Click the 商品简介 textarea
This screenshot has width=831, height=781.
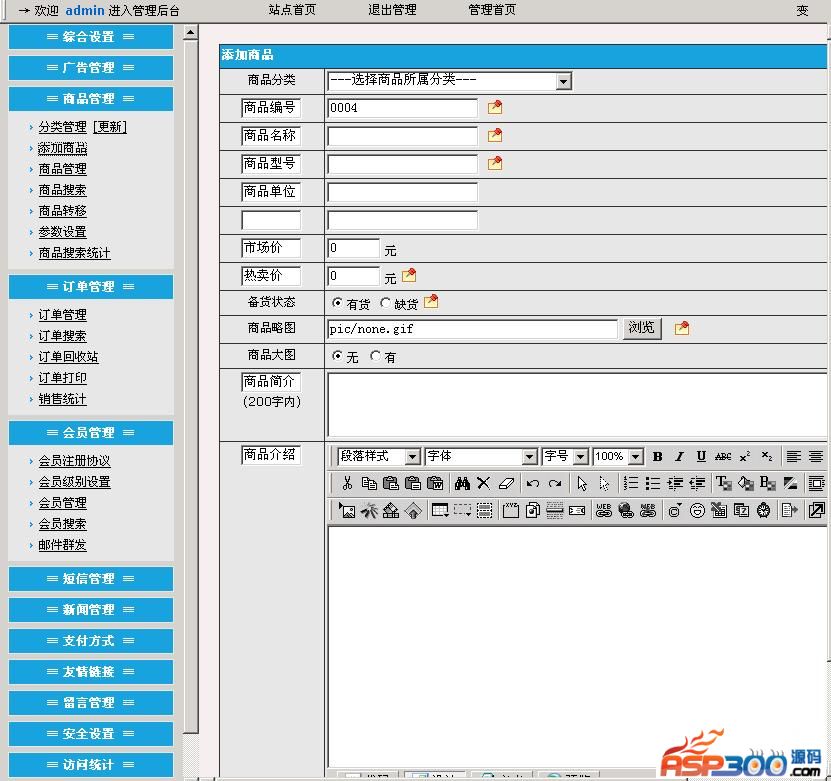577,405
